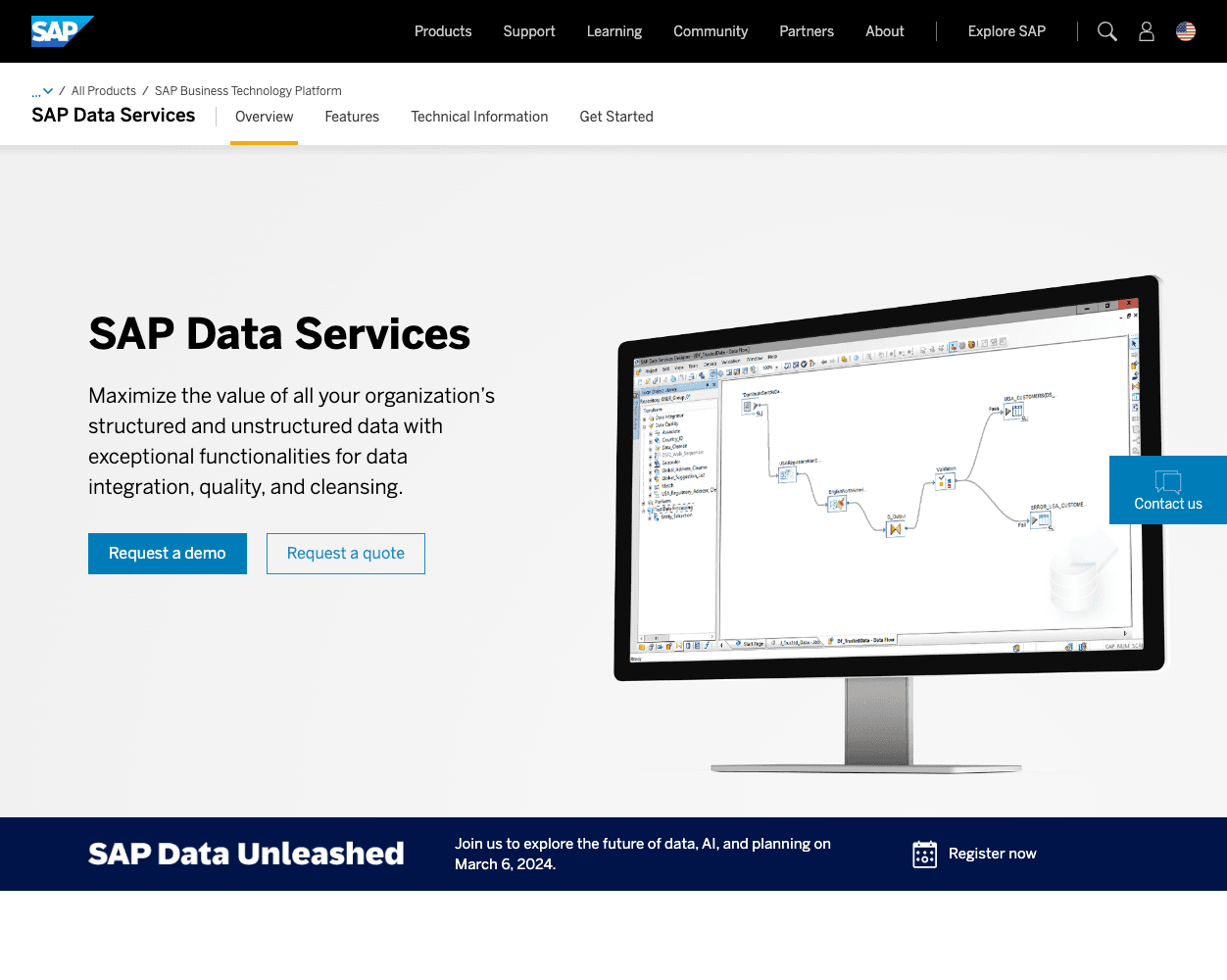Open the Support menu

[529, 31]
